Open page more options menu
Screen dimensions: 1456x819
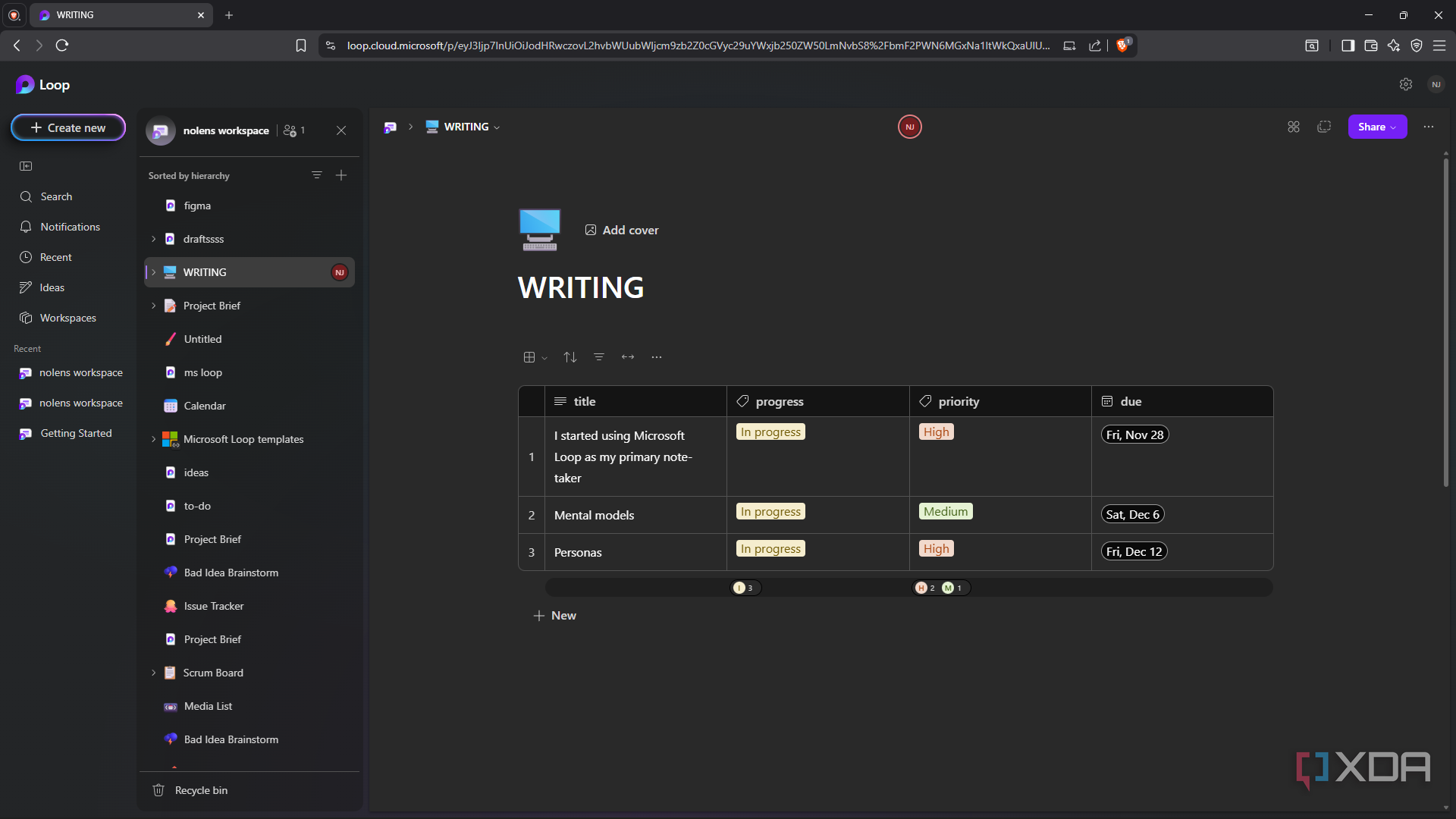tap(1429, 127)
